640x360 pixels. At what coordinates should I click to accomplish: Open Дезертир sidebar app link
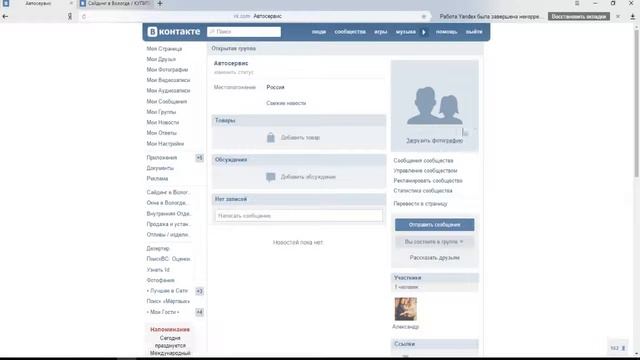158,249
